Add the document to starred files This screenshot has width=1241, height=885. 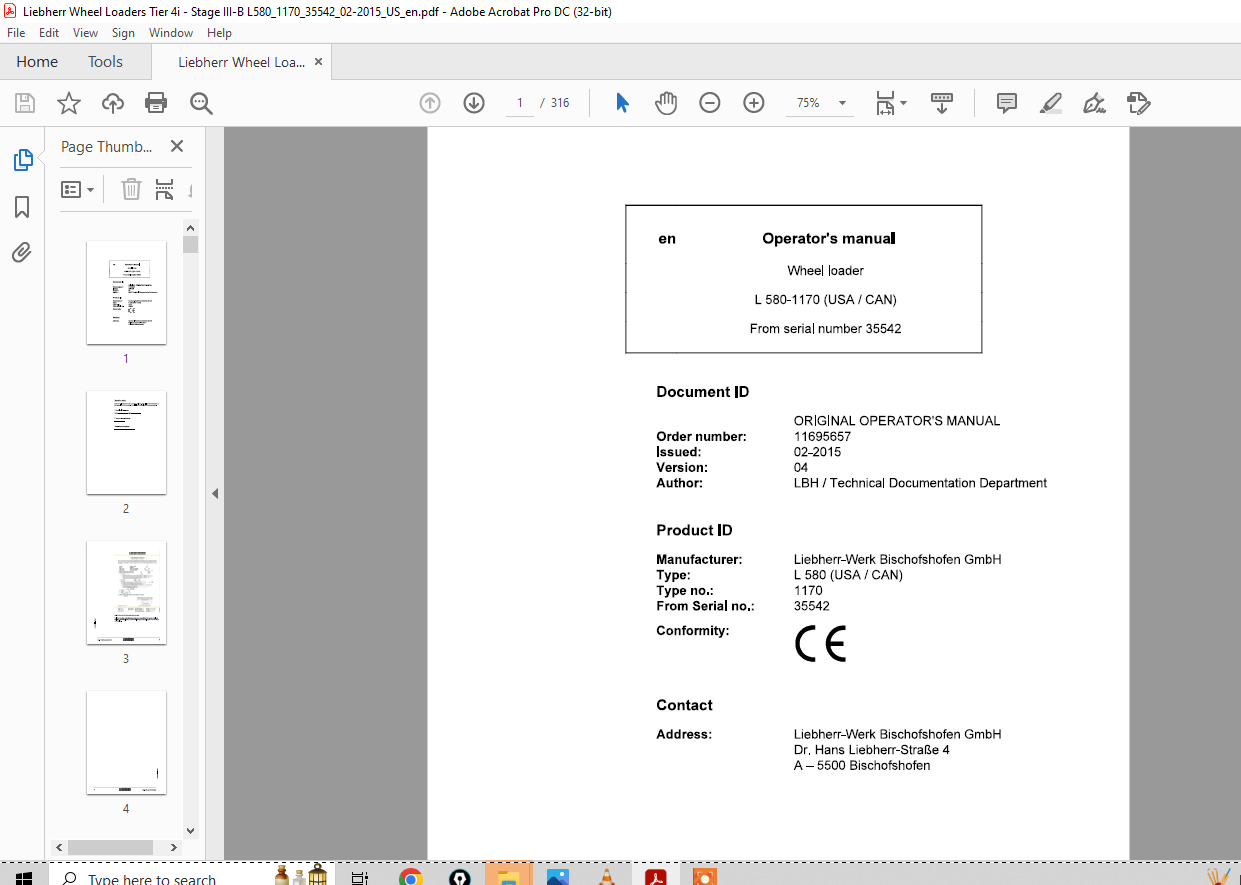tap(68, 103)
